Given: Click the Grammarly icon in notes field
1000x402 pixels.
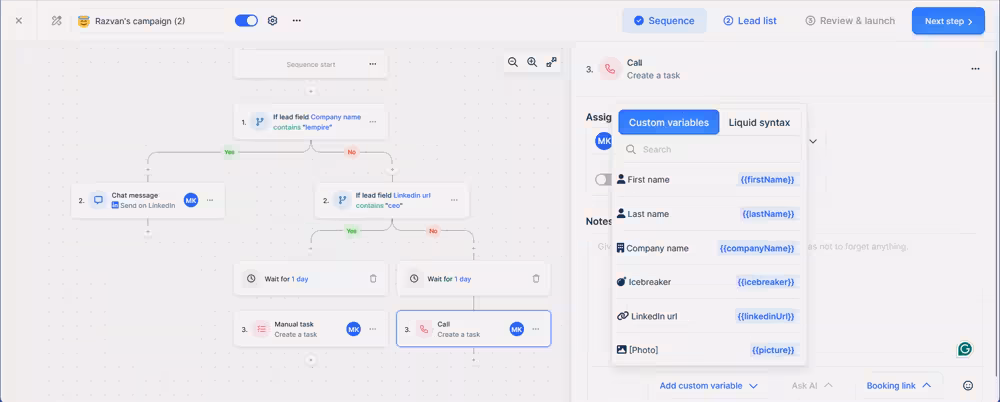Looking at the screenshot, I should pyautogui.click(x=964, y=349).
